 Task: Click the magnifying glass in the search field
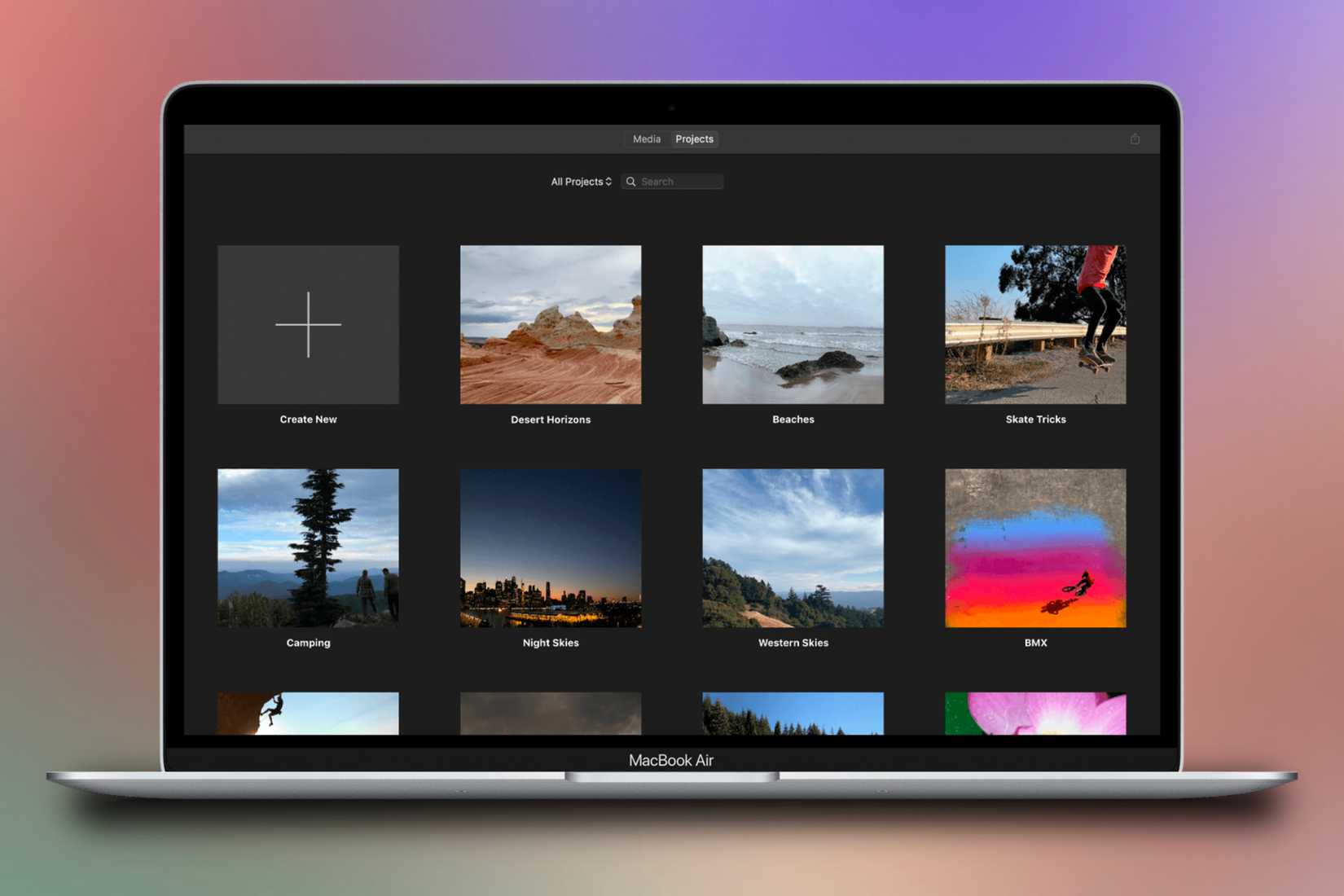click(631, 181)
